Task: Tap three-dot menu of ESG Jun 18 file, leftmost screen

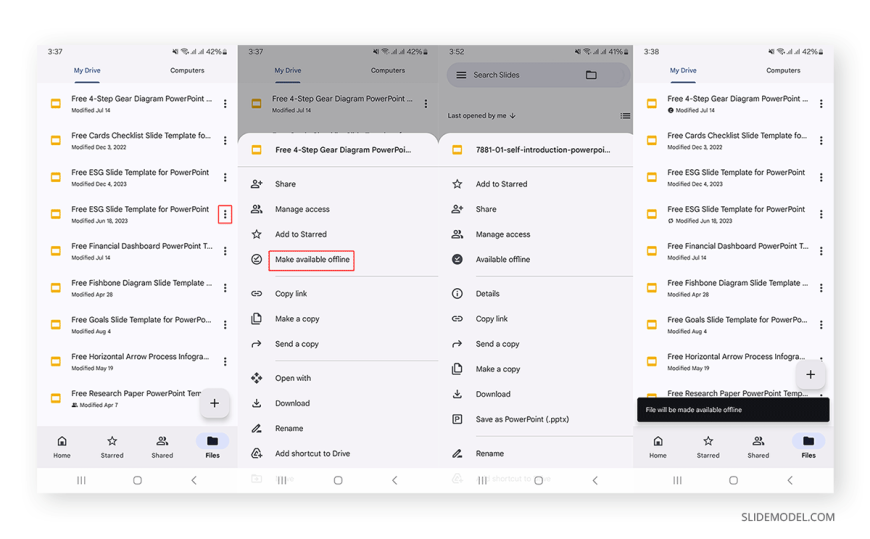Action: [225, 214]
